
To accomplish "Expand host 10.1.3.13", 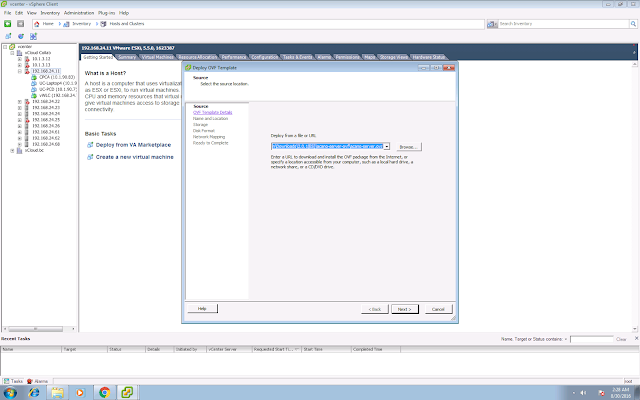I will click(20, 65).
